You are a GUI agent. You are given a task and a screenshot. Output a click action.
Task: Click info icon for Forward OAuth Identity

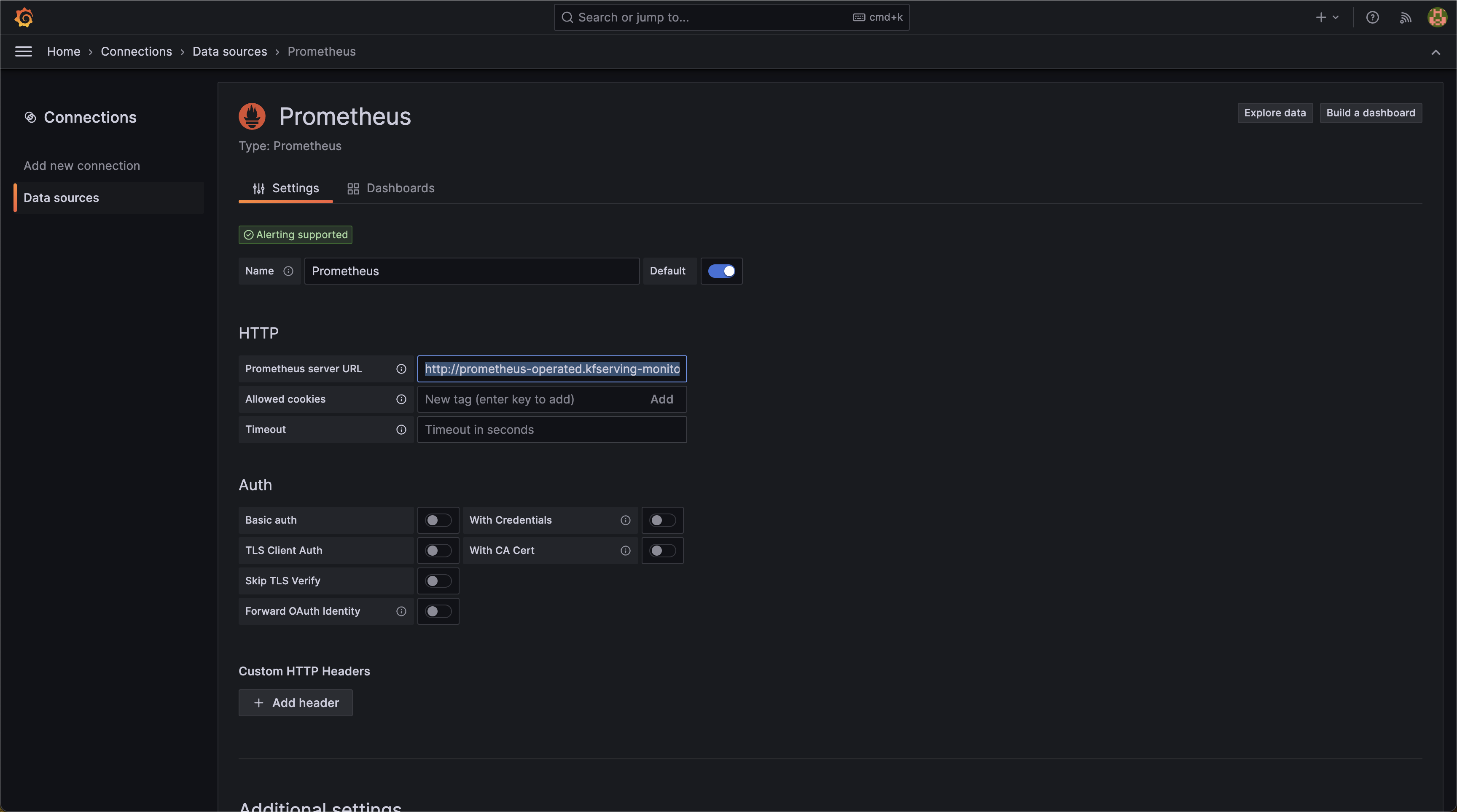[401, 611]
